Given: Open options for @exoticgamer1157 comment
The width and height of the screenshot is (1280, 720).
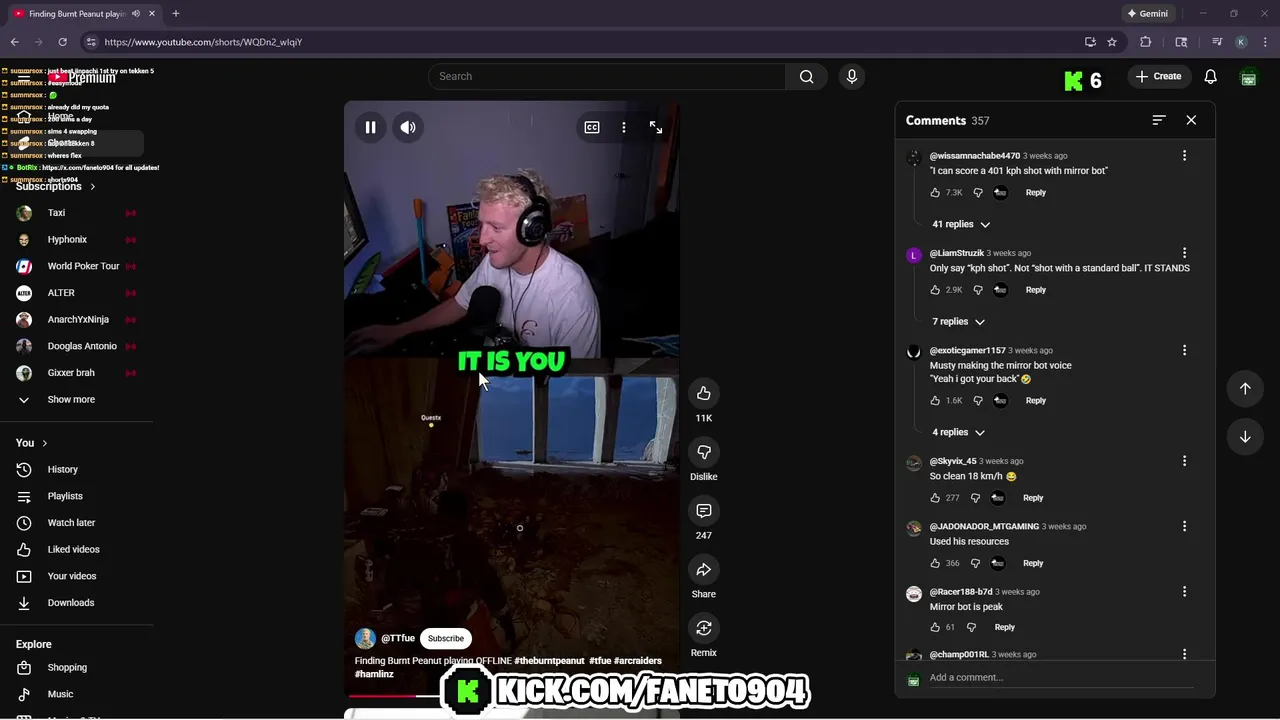Looking at the screenshot, I should [x=1184, y=350].
